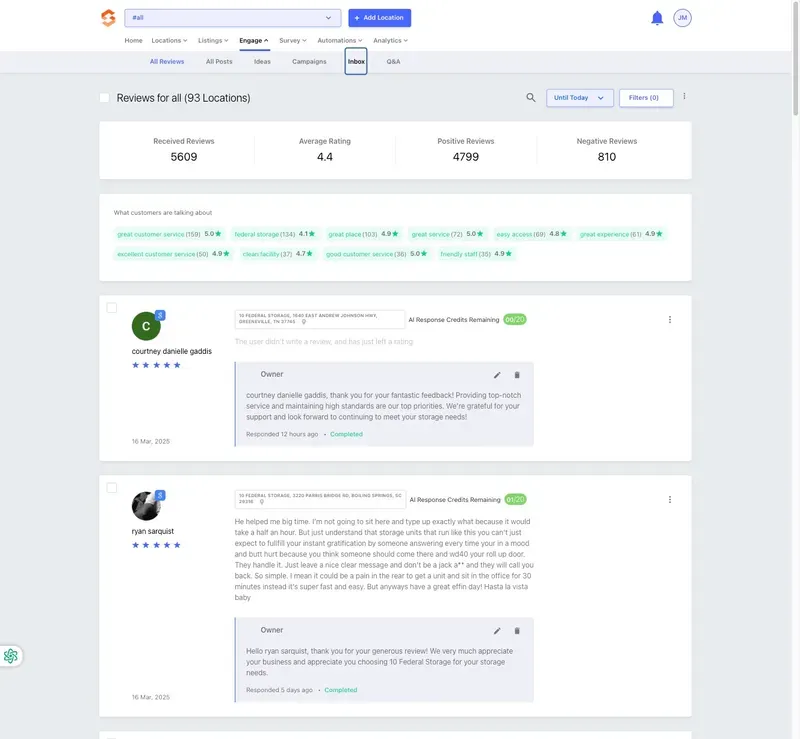800x739 pixels.
Task: Click the 01/20 AI credits badge
Action: [x=515, y=500]
